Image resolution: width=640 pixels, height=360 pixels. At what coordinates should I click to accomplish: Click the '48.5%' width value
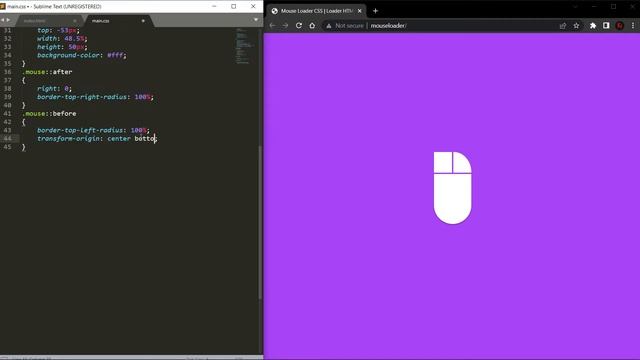click(x=74, y=38)
